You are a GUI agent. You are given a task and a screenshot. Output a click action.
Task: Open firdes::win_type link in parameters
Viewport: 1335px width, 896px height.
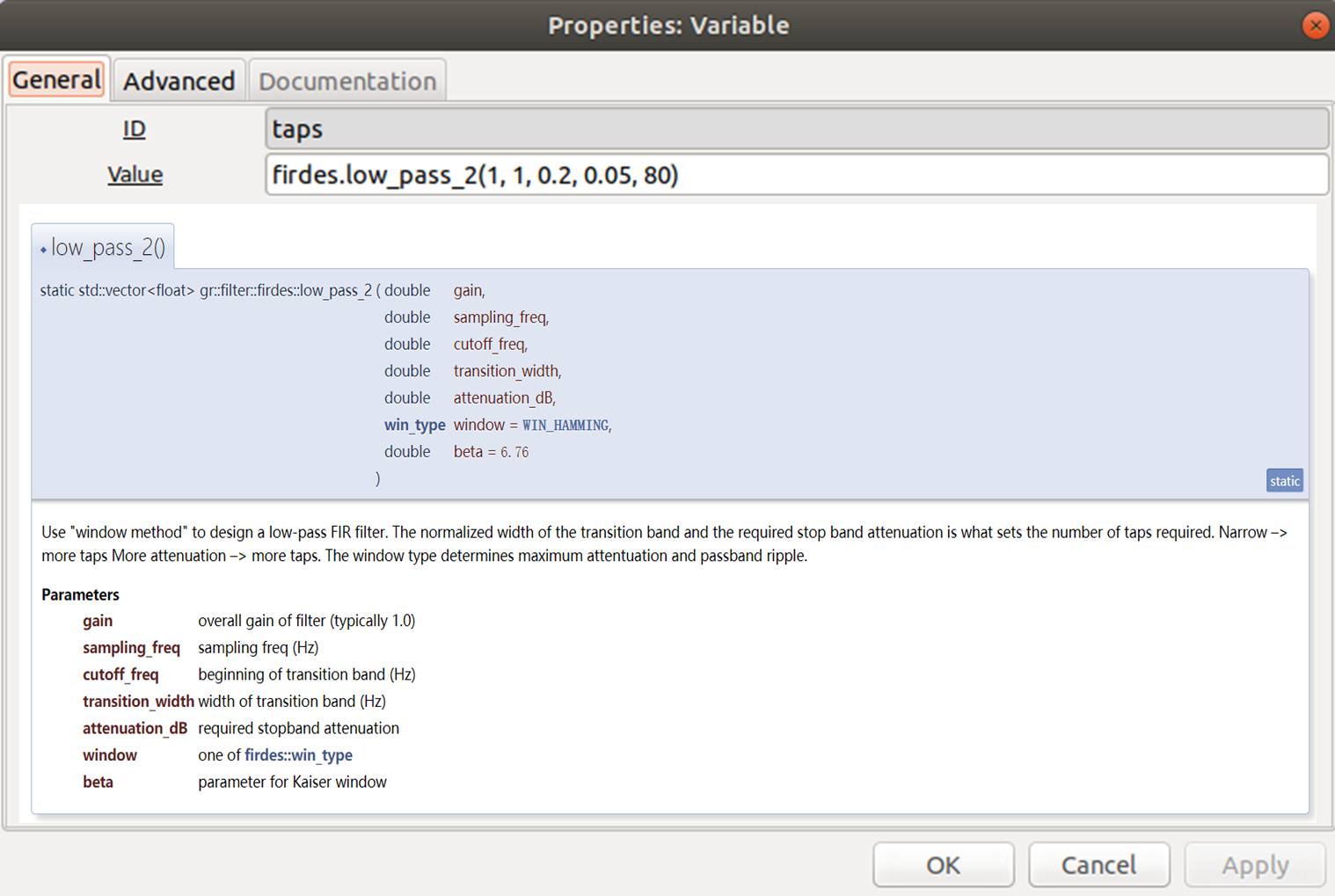tap(298, 755)
